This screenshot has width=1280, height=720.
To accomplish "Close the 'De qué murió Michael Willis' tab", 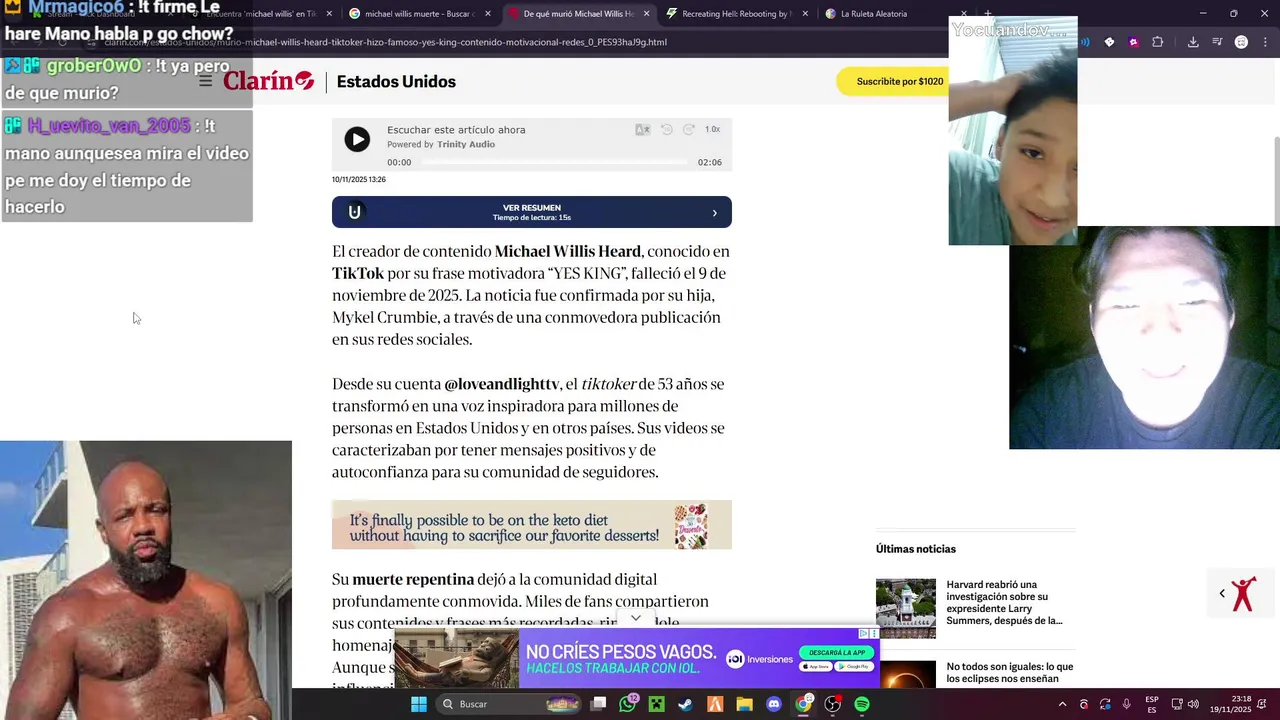I will click(646, 14).
